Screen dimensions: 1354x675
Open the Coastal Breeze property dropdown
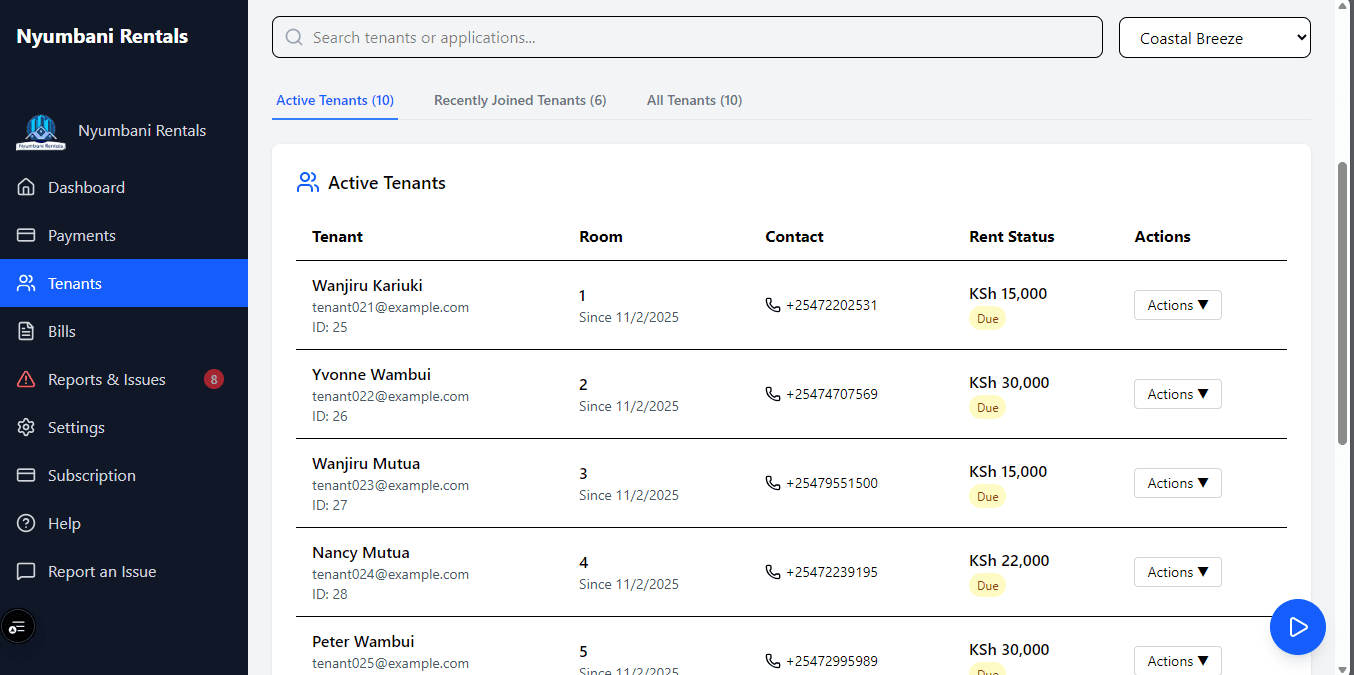click(1214, 37)
